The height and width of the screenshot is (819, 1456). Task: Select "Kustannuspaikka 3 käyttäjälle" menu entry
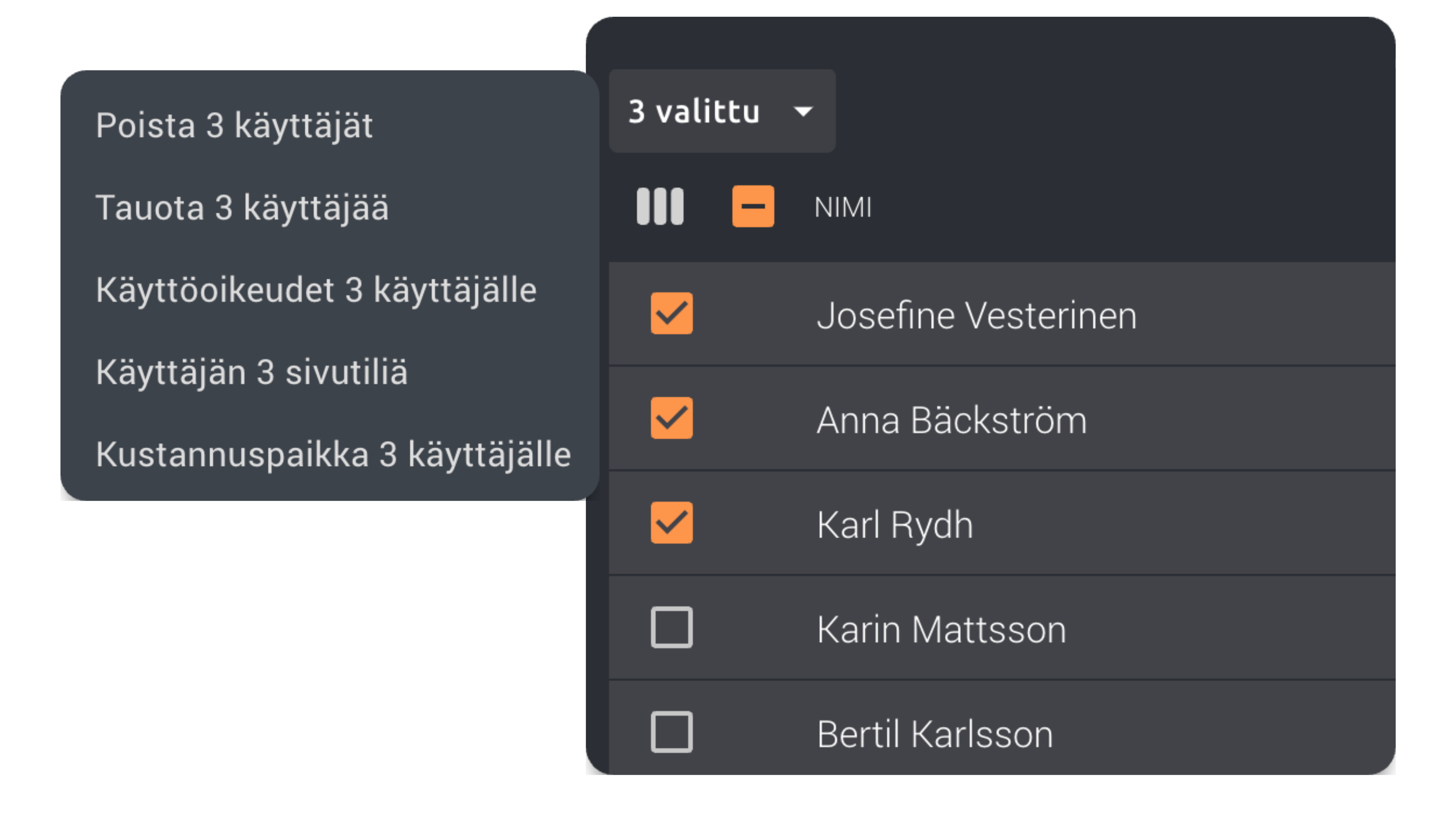click(333, 454)
